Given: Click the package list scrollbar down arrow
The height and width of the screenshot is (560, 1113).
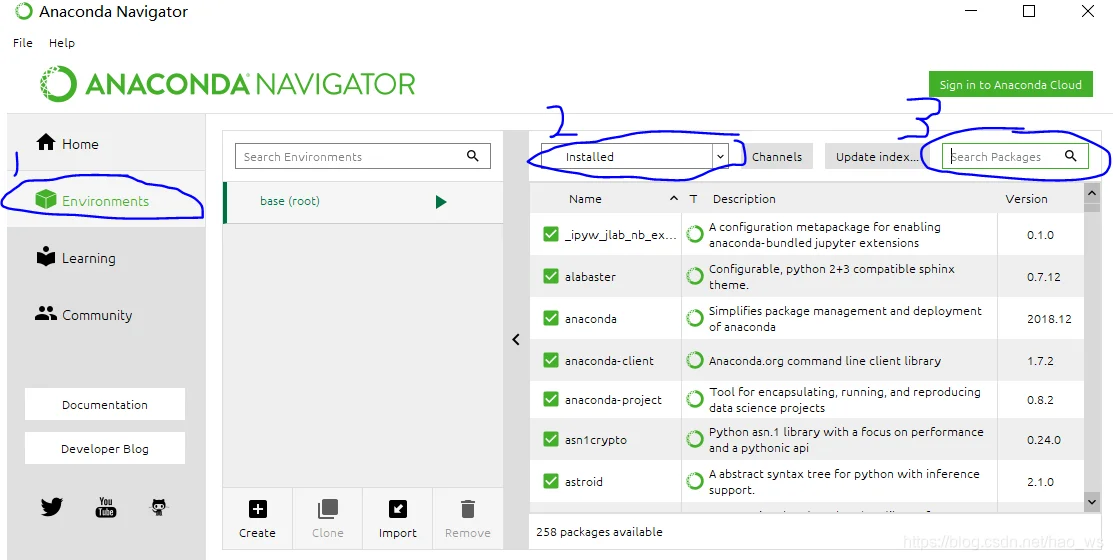Looking at the screenshot, I should (x=1092, y=502).
